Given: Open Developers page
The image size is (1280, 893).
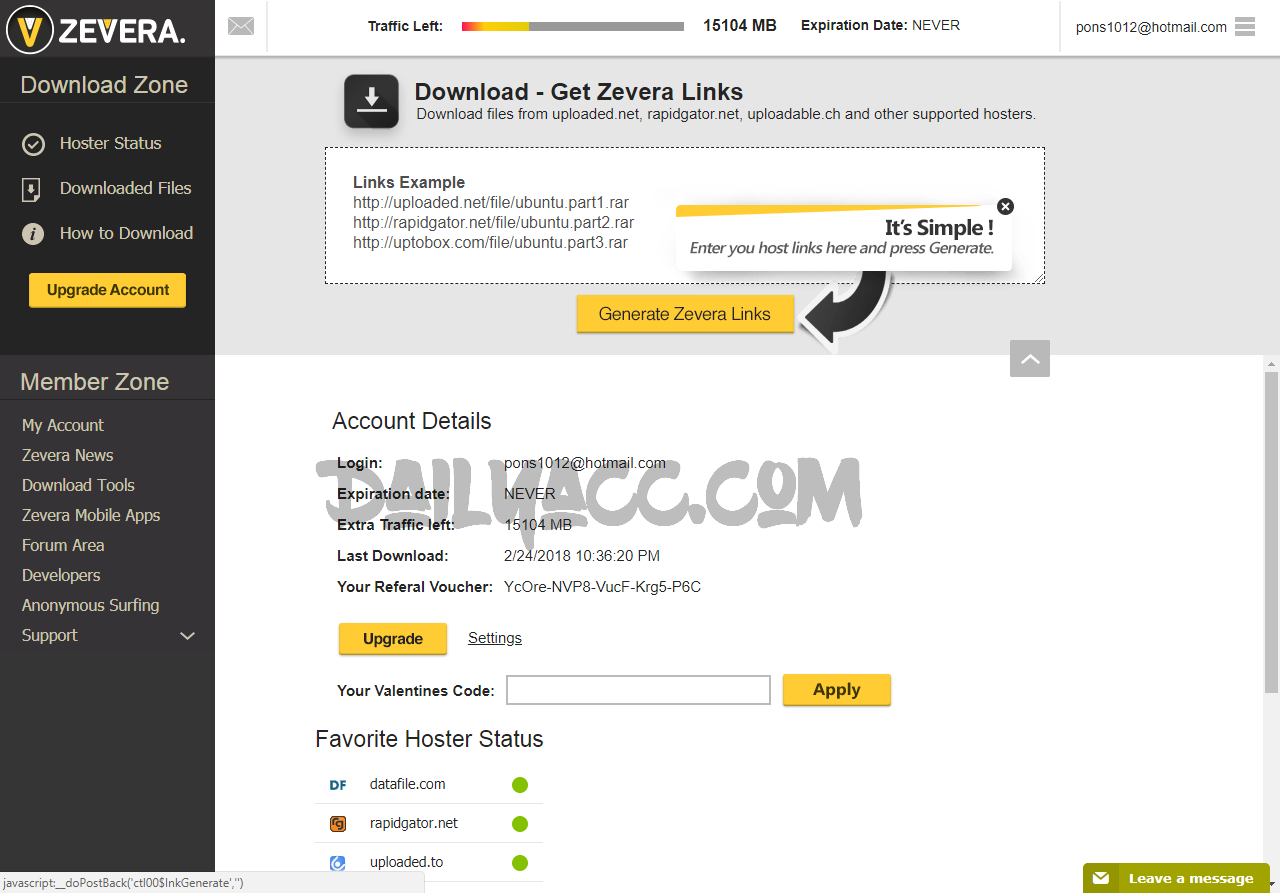Looking at the screenshot, I should (x=61, y=575).
